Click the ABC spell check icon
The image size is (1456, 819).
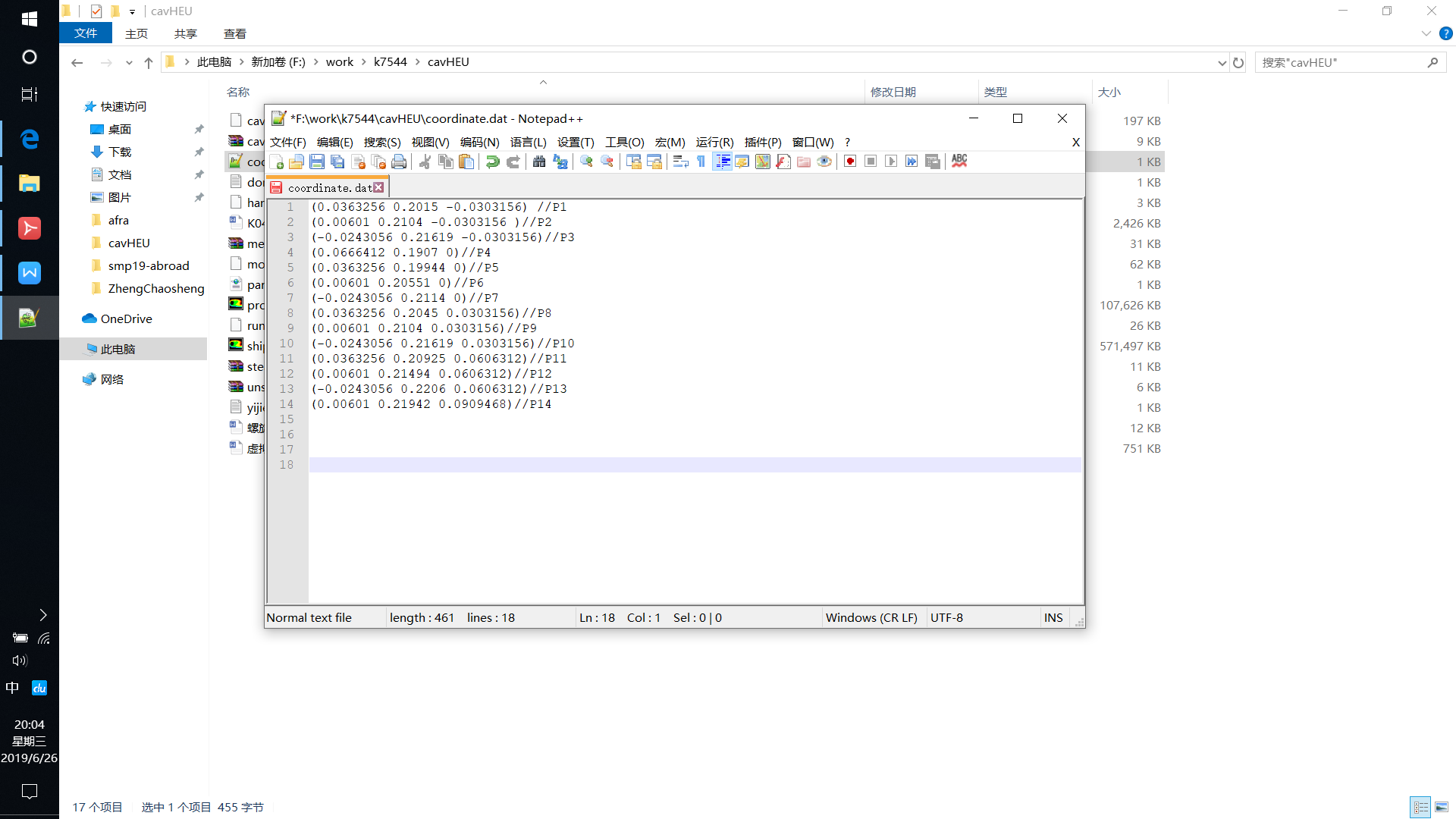[959, 162]
